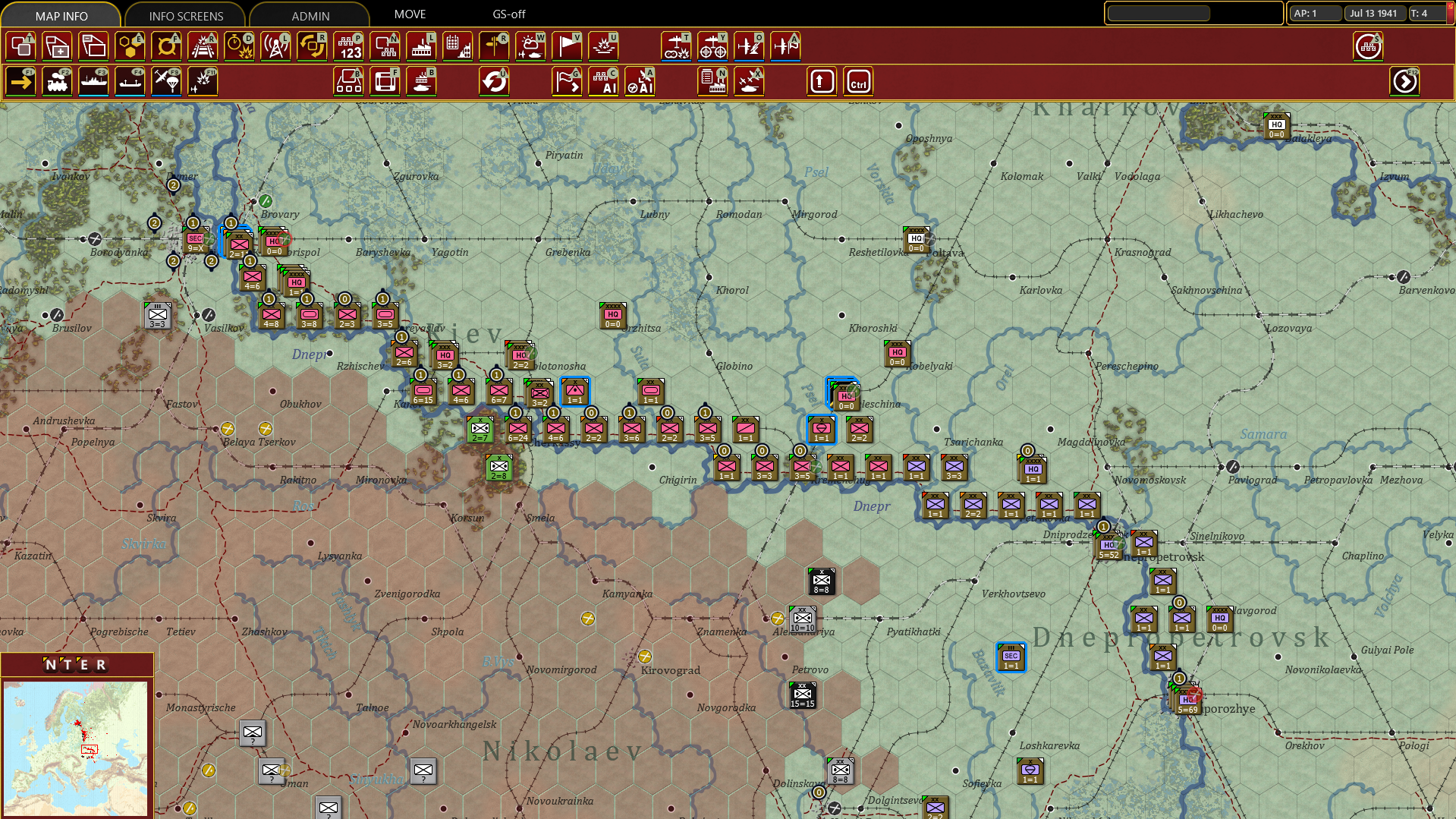
Task: Select the HQ 5=52 unit at Dnepropetrovsk
Action: click(x=1109, y=547)
